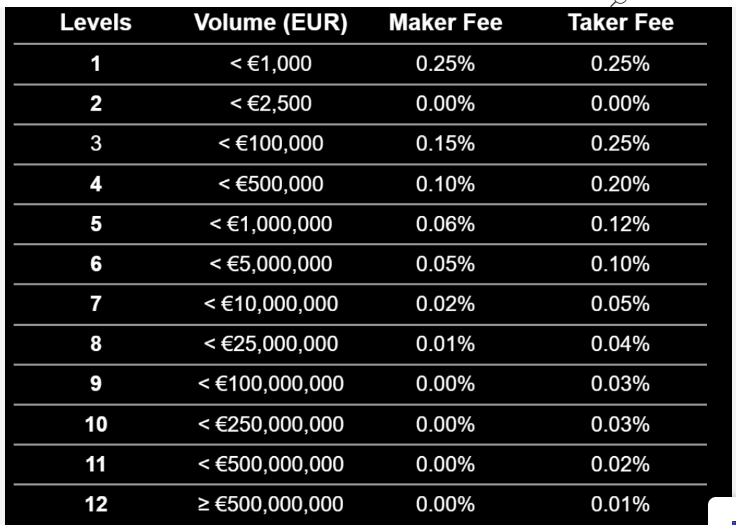Click the 0.02% maker fee cell

click(445, 304)
